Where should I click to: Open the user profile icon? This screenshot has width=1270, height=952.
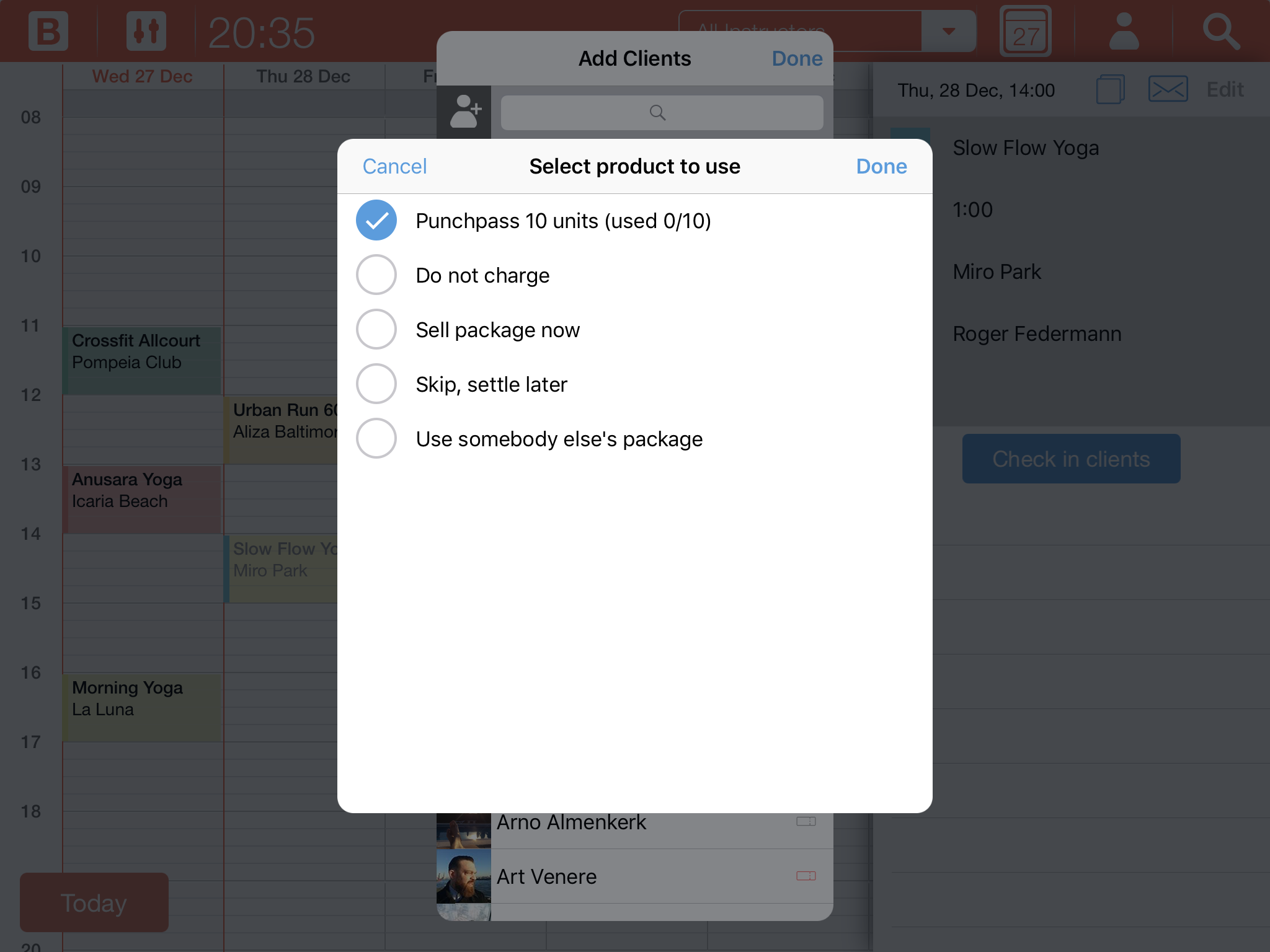(1124, 31)
